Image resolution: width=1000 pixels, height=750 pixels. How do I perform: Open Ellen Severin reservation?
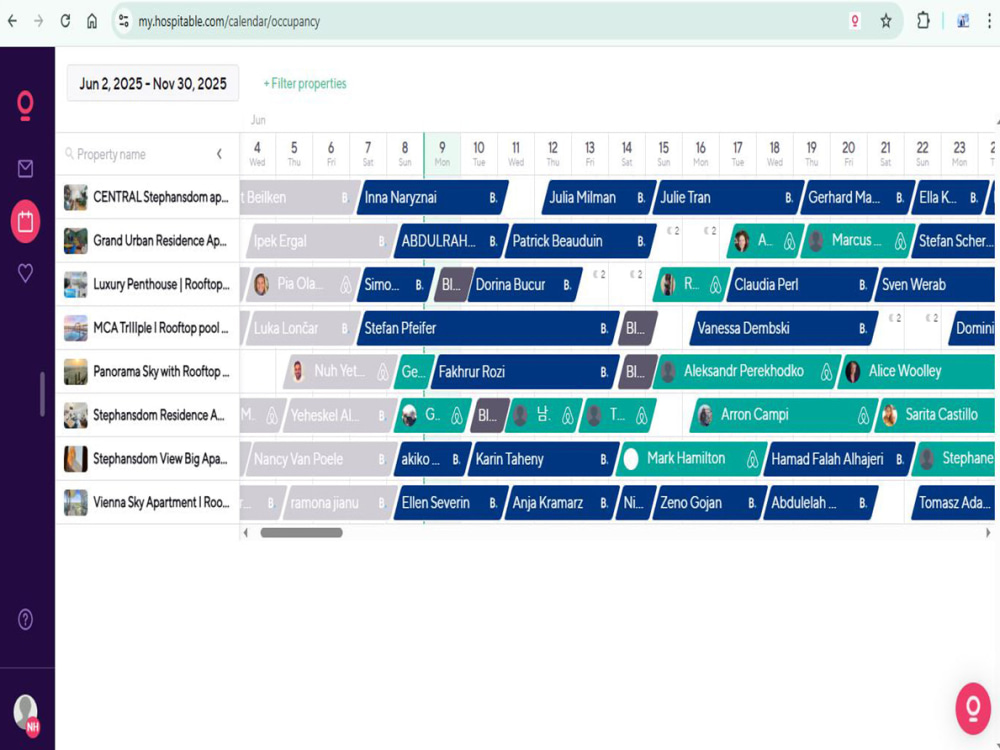click(x=451, y=503)
